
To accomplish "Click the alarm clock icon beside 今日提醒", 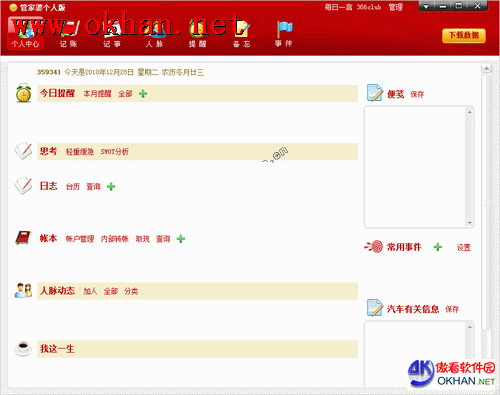I will (23, 93).
